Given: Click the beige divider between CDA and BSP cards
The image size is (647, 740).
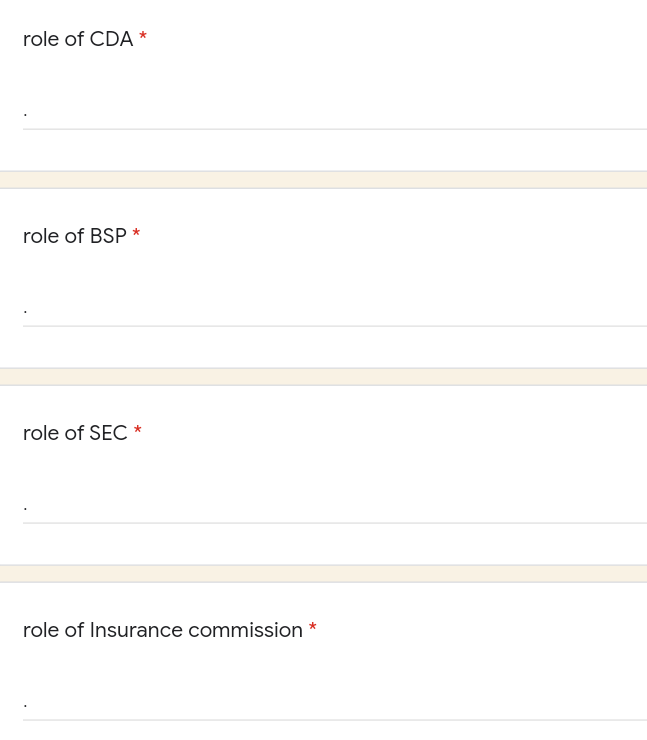Looking at the screenshot, I should click(x=323, y=180).
